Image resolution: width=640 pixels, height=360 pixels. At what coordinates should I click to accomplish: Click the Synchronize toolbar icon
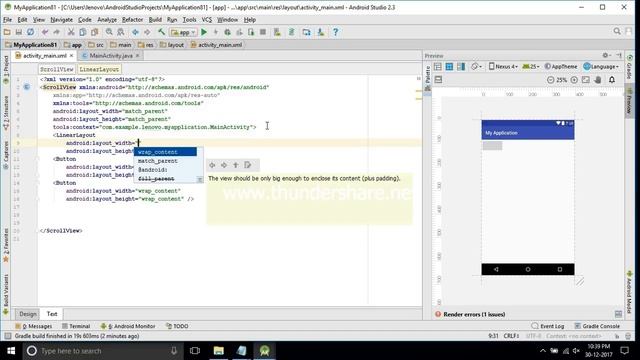[31, 32]
